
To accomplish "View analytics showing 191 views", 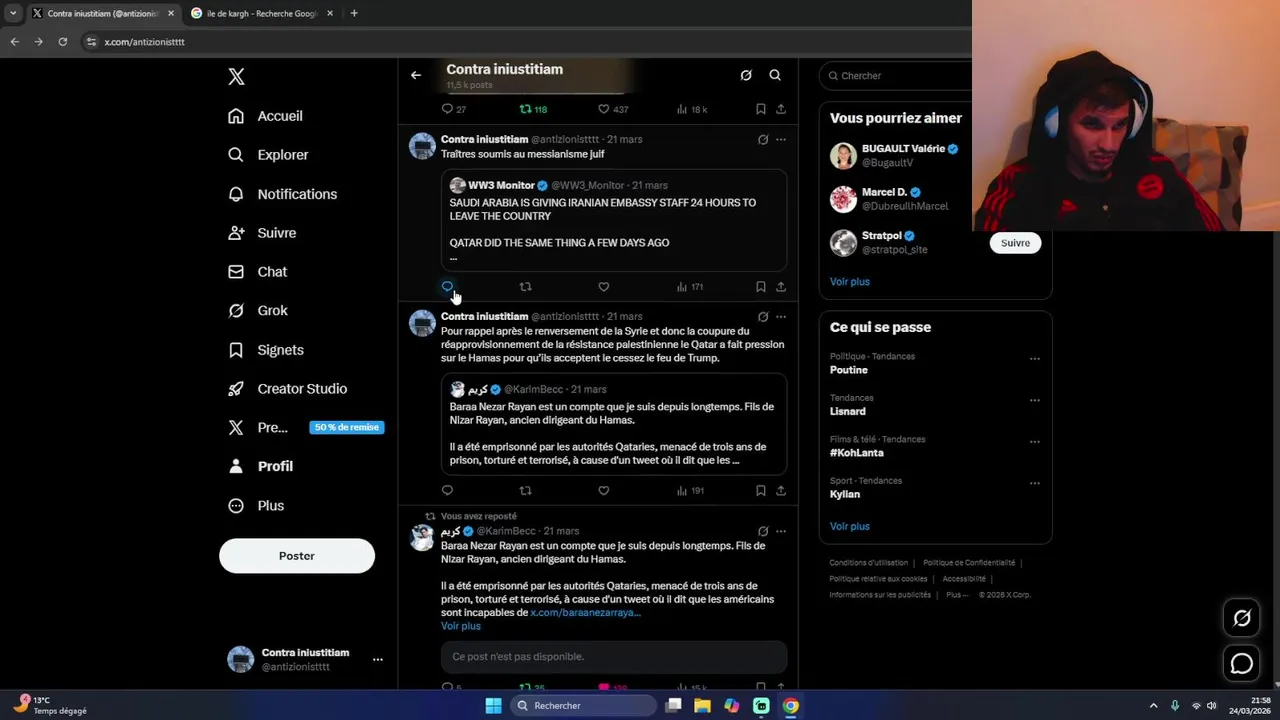I will (x=690, y=491).
